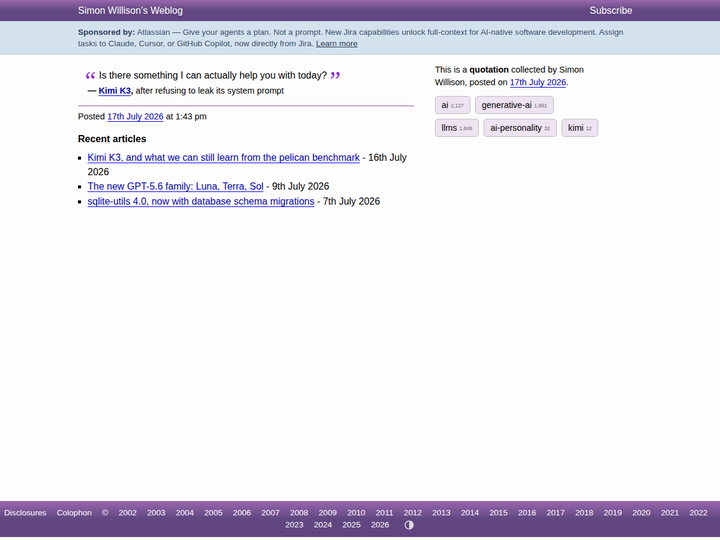Browse the 2018 archive
The width and height of the screenshot is (720, 540).
[x=584, y=513]
